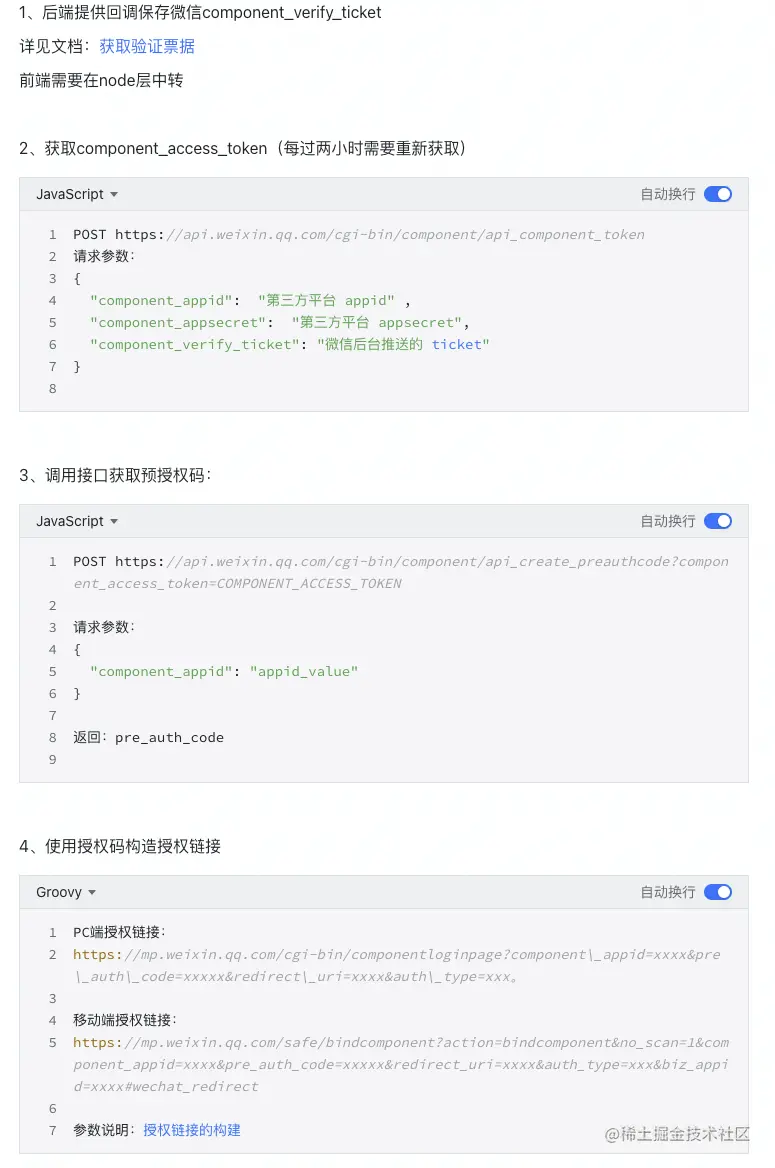Toggle 自动换行 in the pre-auth code block
The width and height of the screenshot is (775, 1168).
[x=718, y=521]
